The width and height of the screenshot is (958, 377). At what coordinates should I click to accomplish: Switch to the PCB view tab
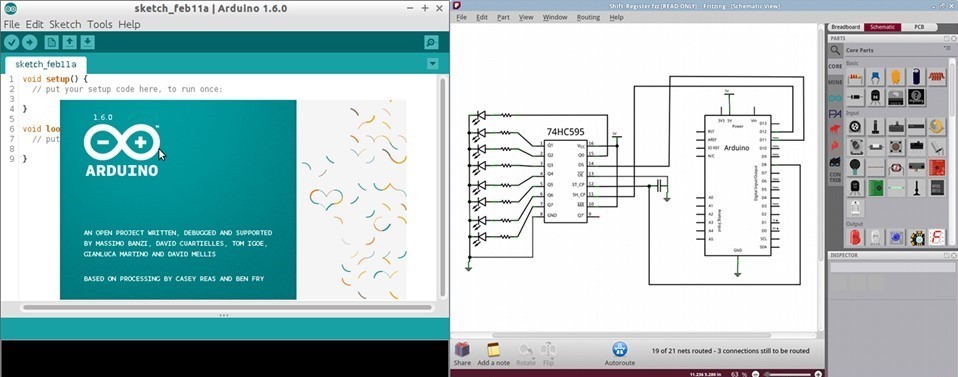coord(919,27)
